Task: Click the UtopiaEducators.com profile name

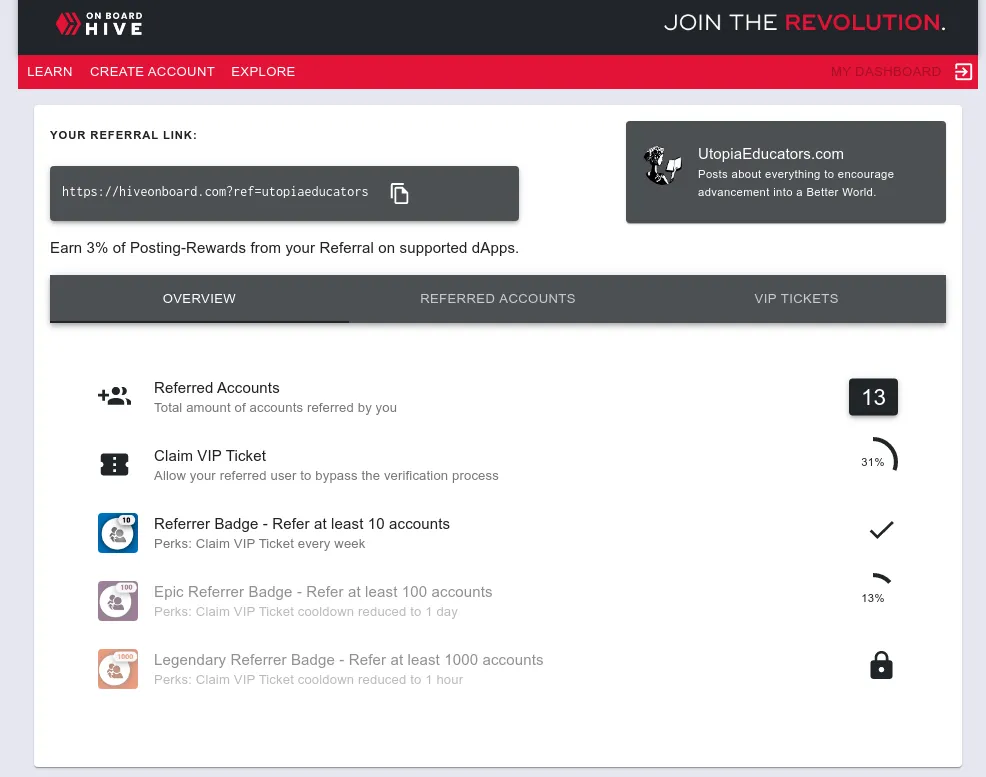Action: pos(770,154)
